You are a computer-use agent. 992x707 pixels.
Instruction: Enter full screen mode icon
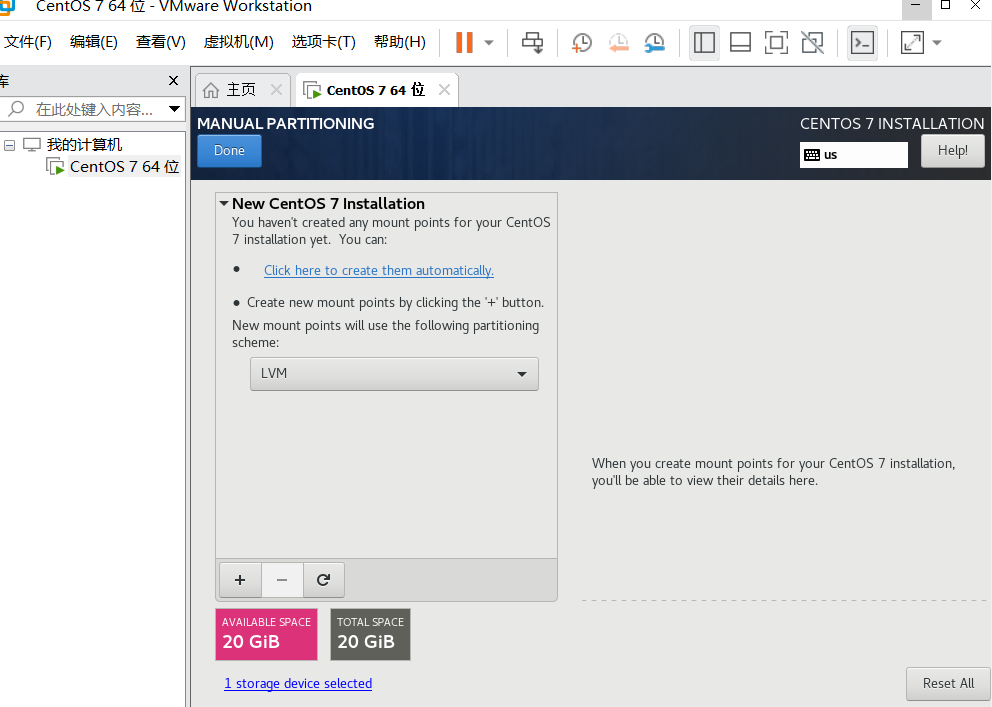click(x=776, y=42)
